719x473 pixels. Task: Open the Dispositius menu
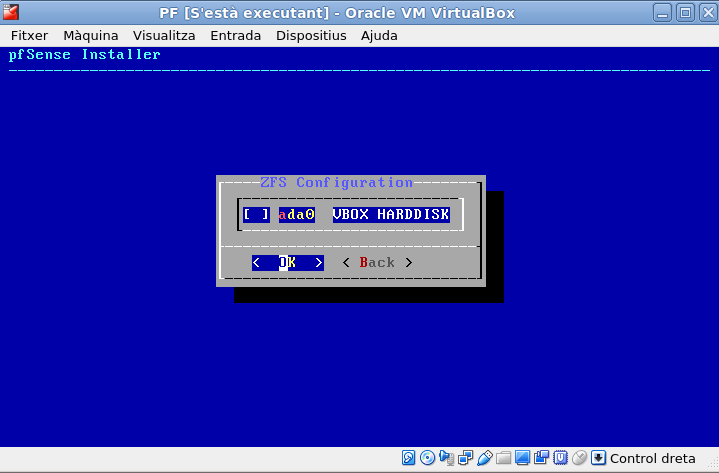coord(311,36)
